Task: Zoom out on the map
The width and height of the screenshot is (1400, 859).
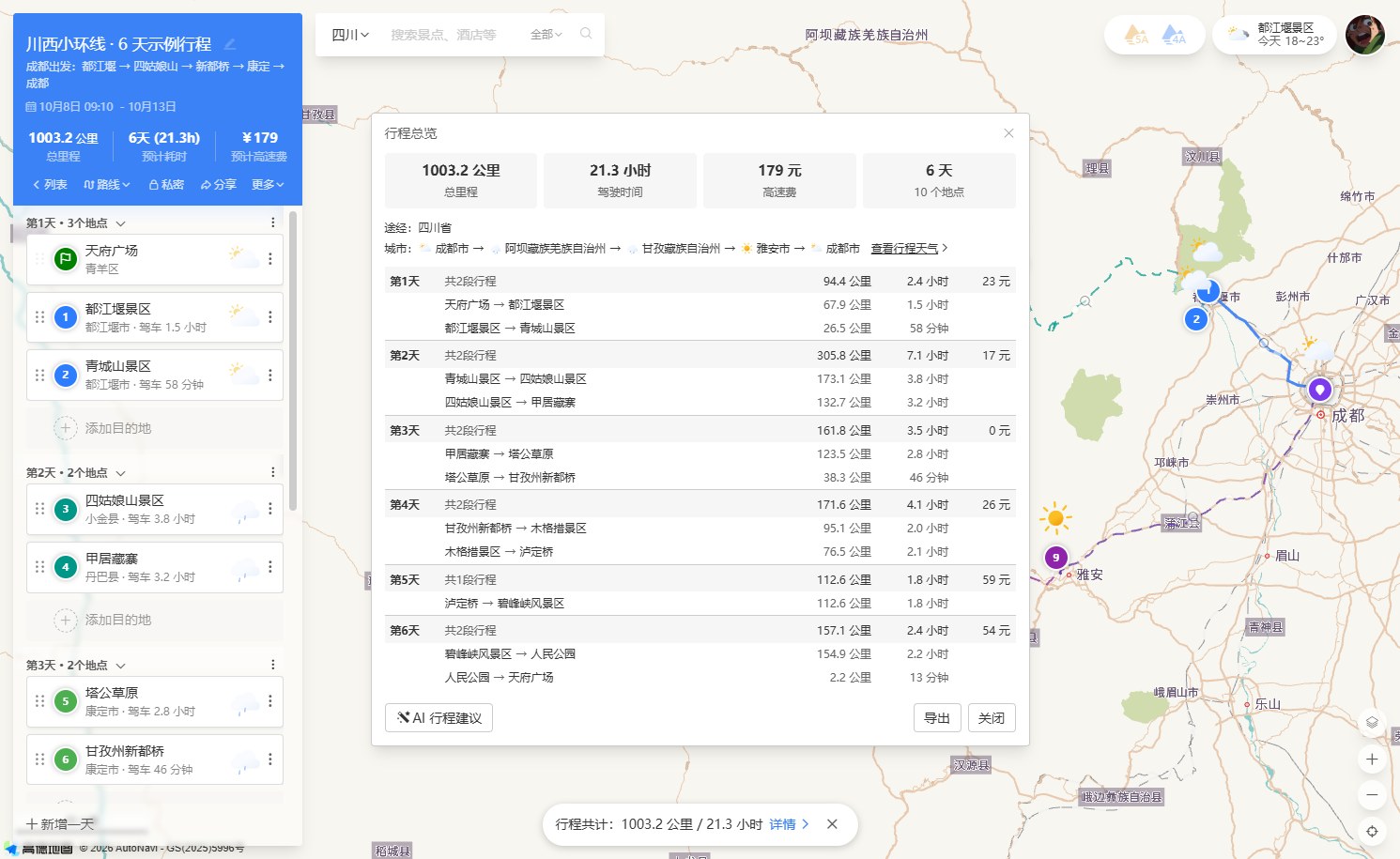Action: tap(1372, 794)
